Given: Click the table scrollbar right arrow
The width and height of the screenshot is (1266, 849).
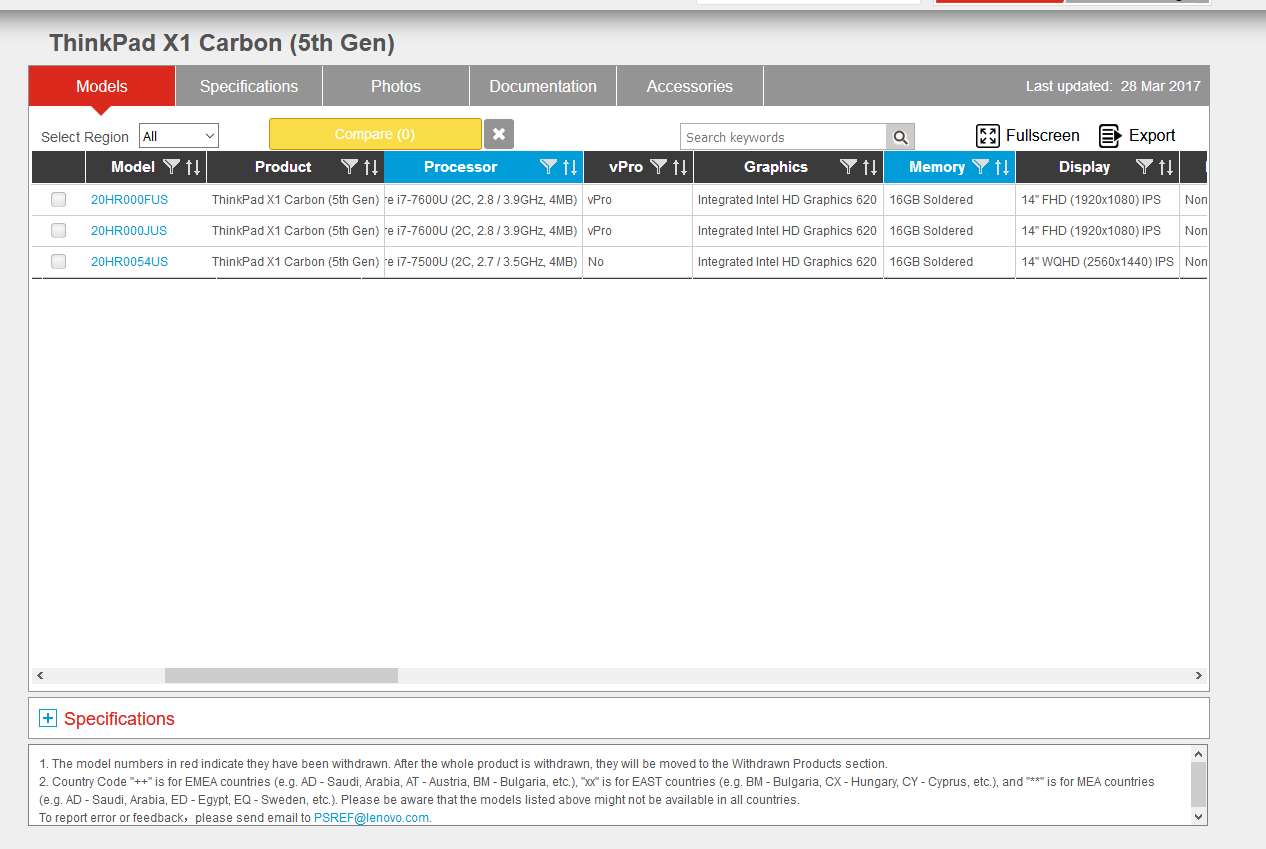Looking at the screenshot, I should click(x=1198, y=676).
